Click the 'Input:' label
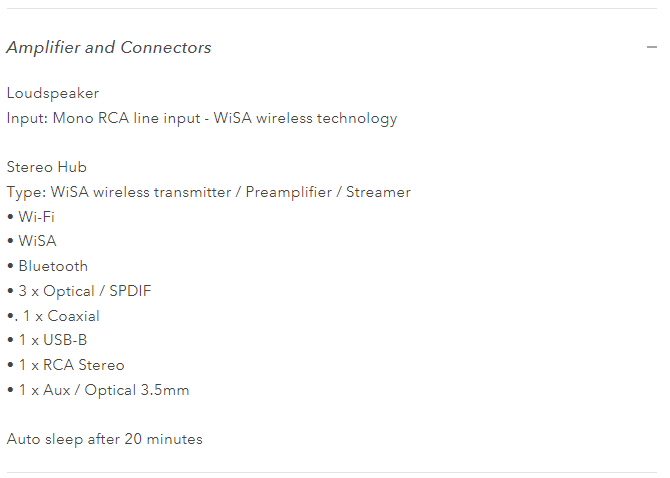Image resolution: width=670 pixels, height=478 pixels. 25,118
